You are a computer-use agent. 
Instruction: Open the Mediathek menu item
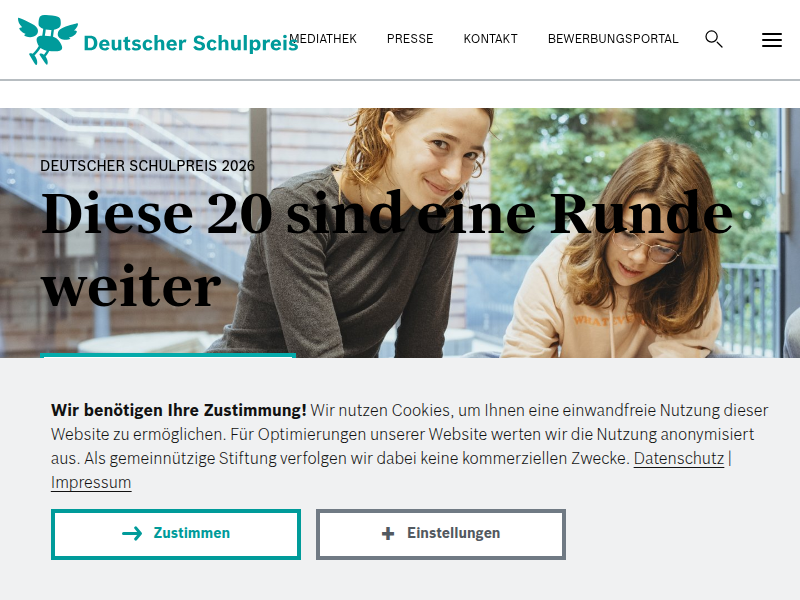(x=323, y=39)
